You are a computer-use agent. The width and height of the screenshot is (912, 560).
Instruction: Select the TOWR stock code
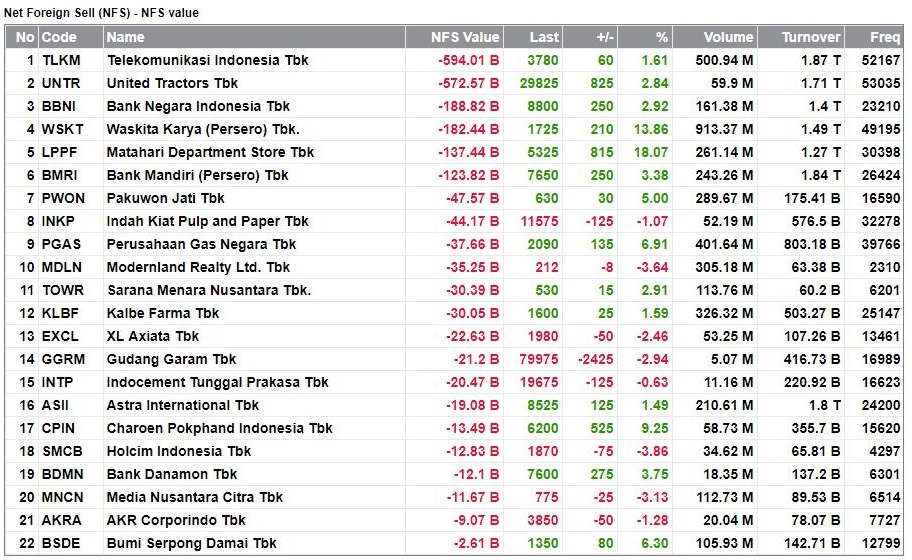[x=63, y=290]
